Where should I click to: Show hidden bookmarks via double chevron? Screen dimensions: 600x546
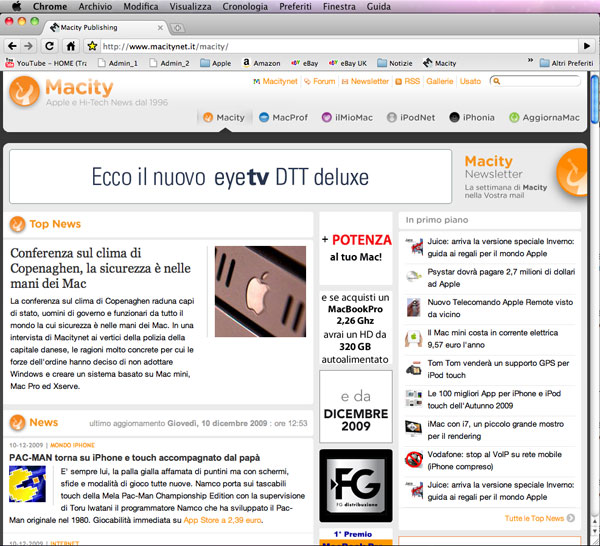tap(530, 60)
